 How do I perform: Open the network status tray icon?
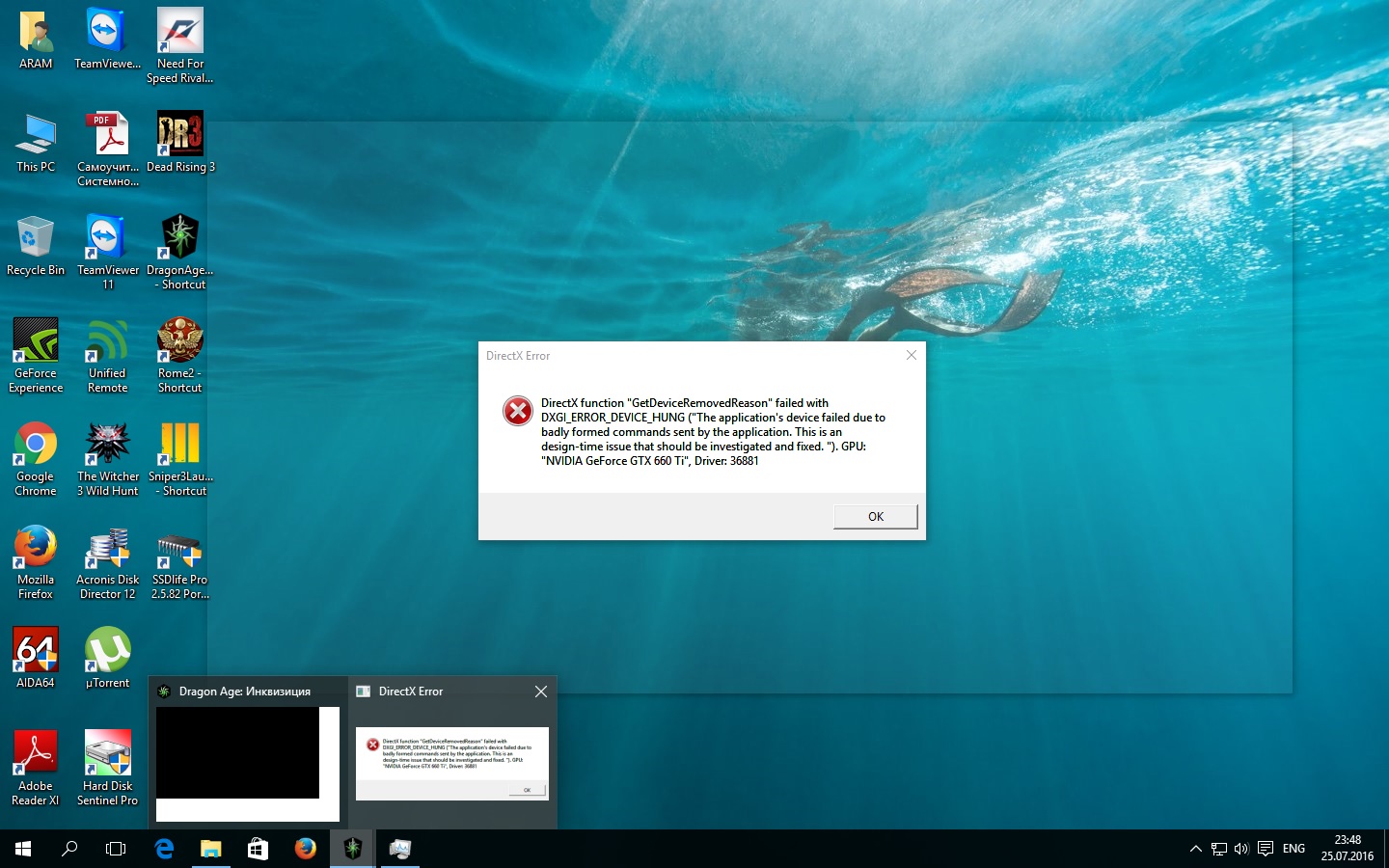(1219, 849)
